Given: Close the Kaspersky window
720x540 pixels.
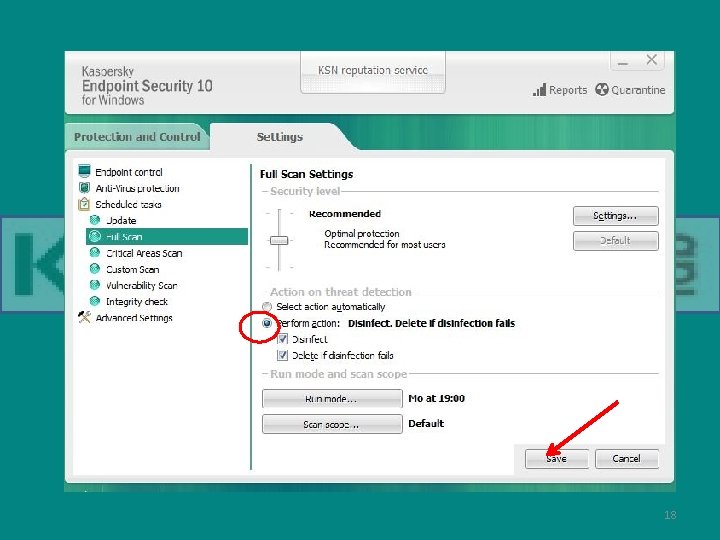Looking at the screenshot, I should 652,60.
